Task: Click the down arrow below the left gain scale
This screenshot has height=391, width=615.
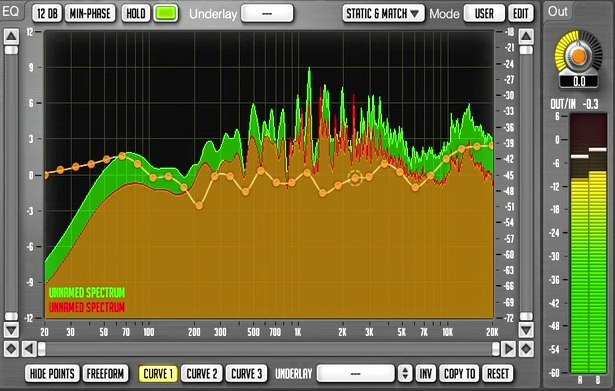Action: click(x=11, y=330)
